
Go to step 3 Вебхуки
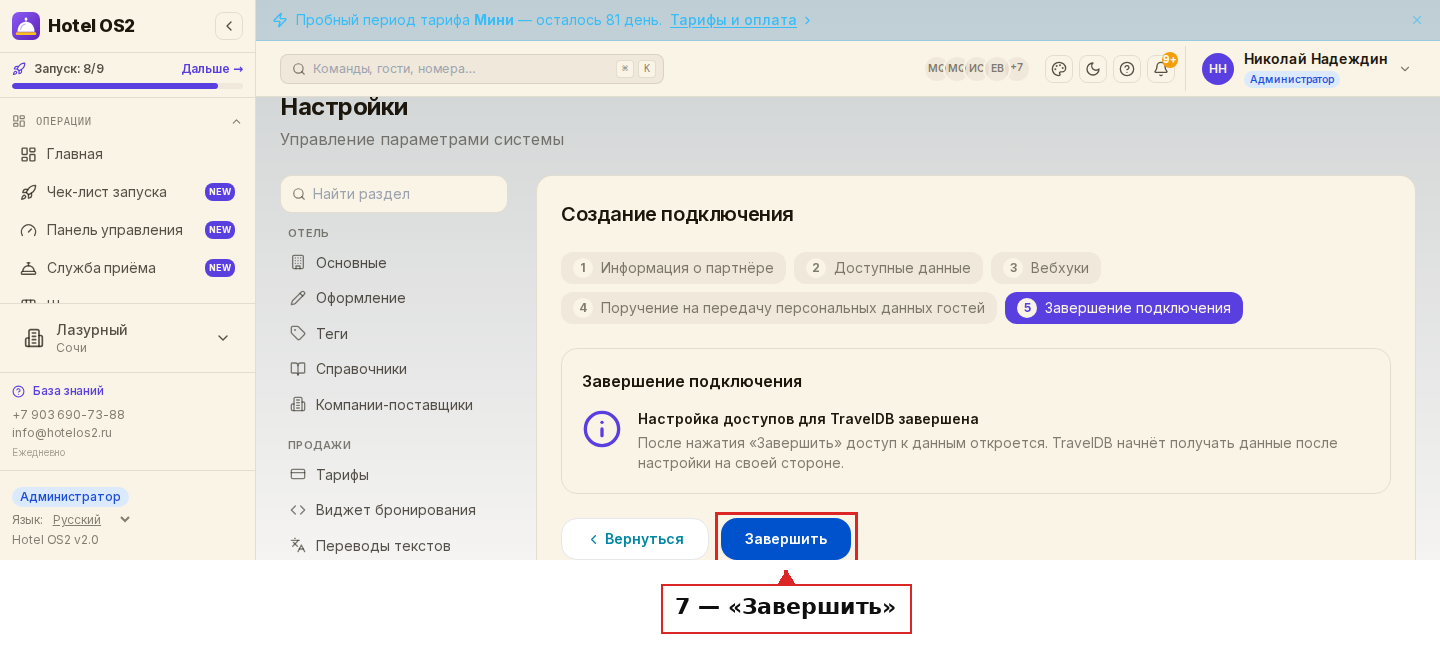point(1046,268)
